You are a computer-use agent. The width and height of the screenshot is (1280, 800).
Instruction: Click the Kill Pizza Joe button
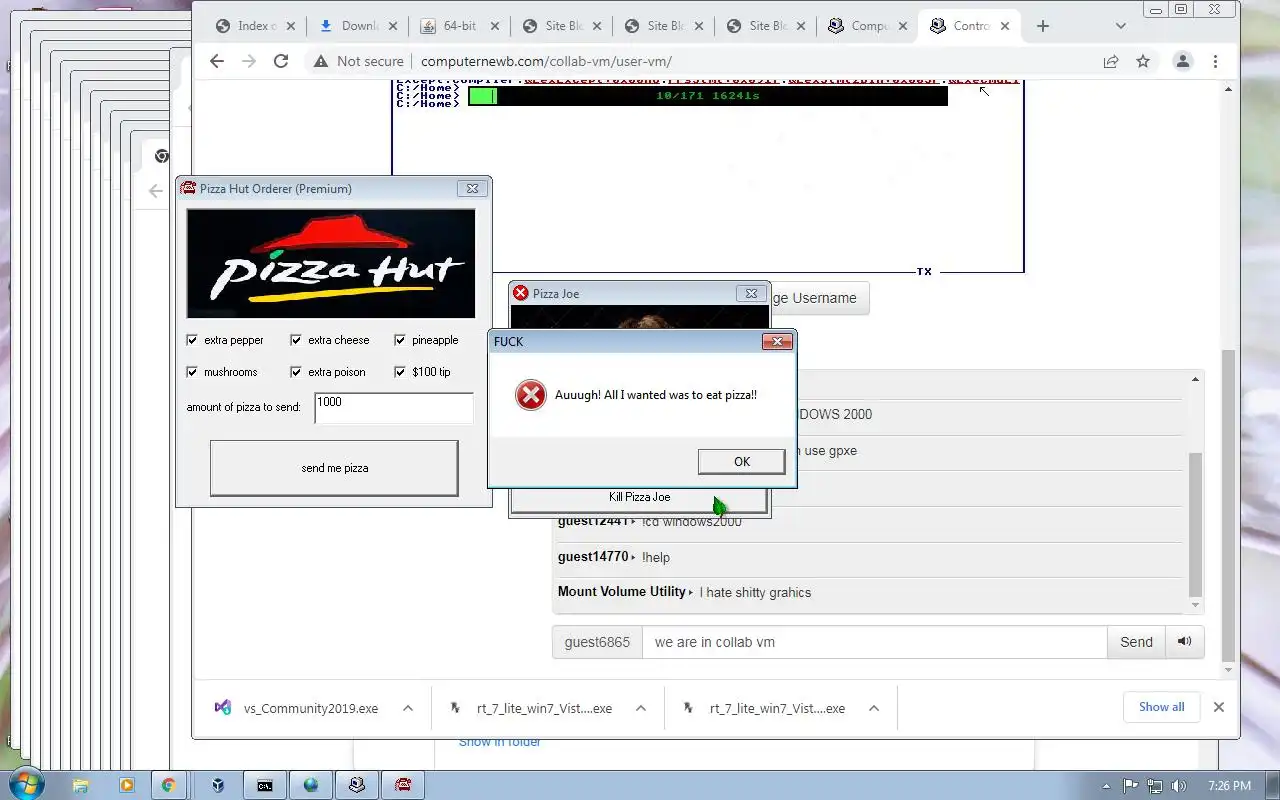coord(639,497)
